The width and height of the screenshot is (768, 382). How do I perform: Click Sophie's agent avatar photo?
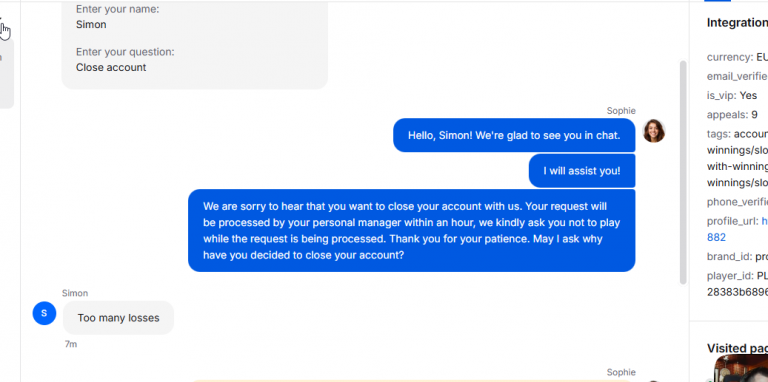[x=653, y=131]
